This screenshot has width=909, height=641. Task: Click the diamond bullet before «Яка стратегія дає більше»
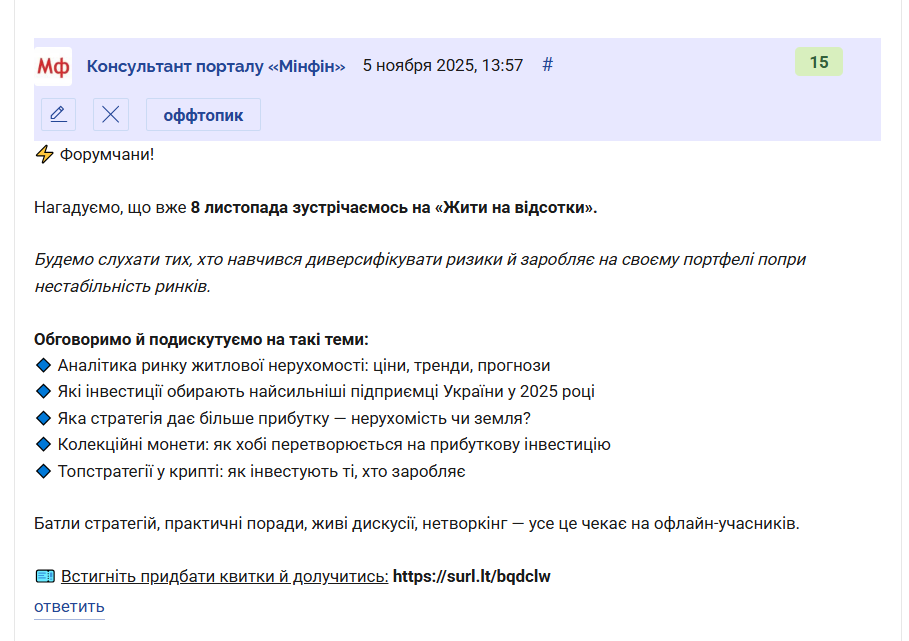point(43,418)
